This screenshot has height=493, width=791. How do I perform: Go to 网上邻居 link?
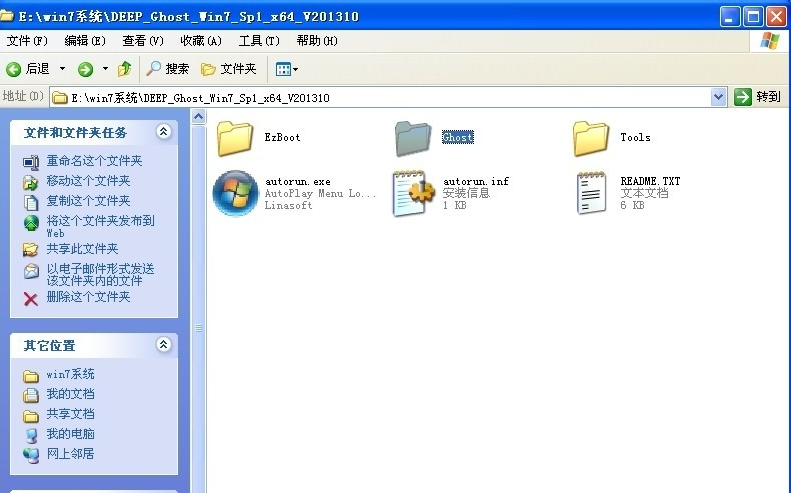click(x=70, y=454)
